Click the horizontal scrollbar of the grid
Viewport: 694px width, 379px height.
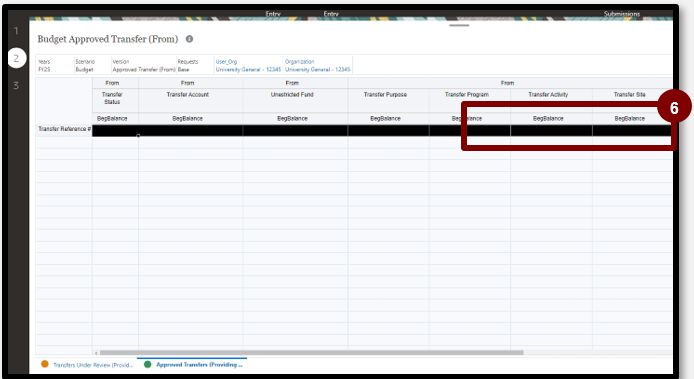[x=312, y=353]
